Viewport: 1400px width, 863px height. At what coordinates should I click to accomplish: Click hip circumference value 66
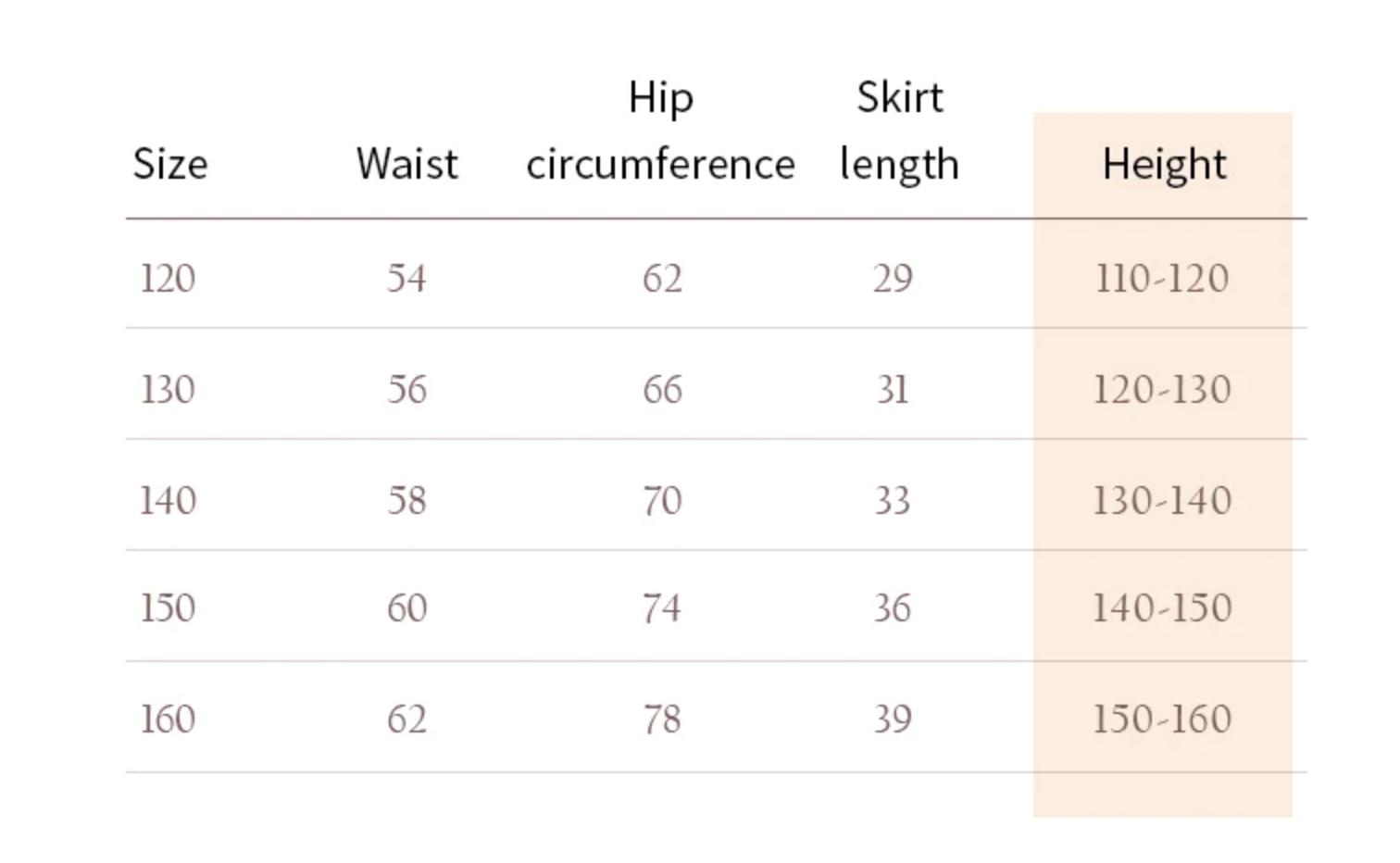pos(662,389)
